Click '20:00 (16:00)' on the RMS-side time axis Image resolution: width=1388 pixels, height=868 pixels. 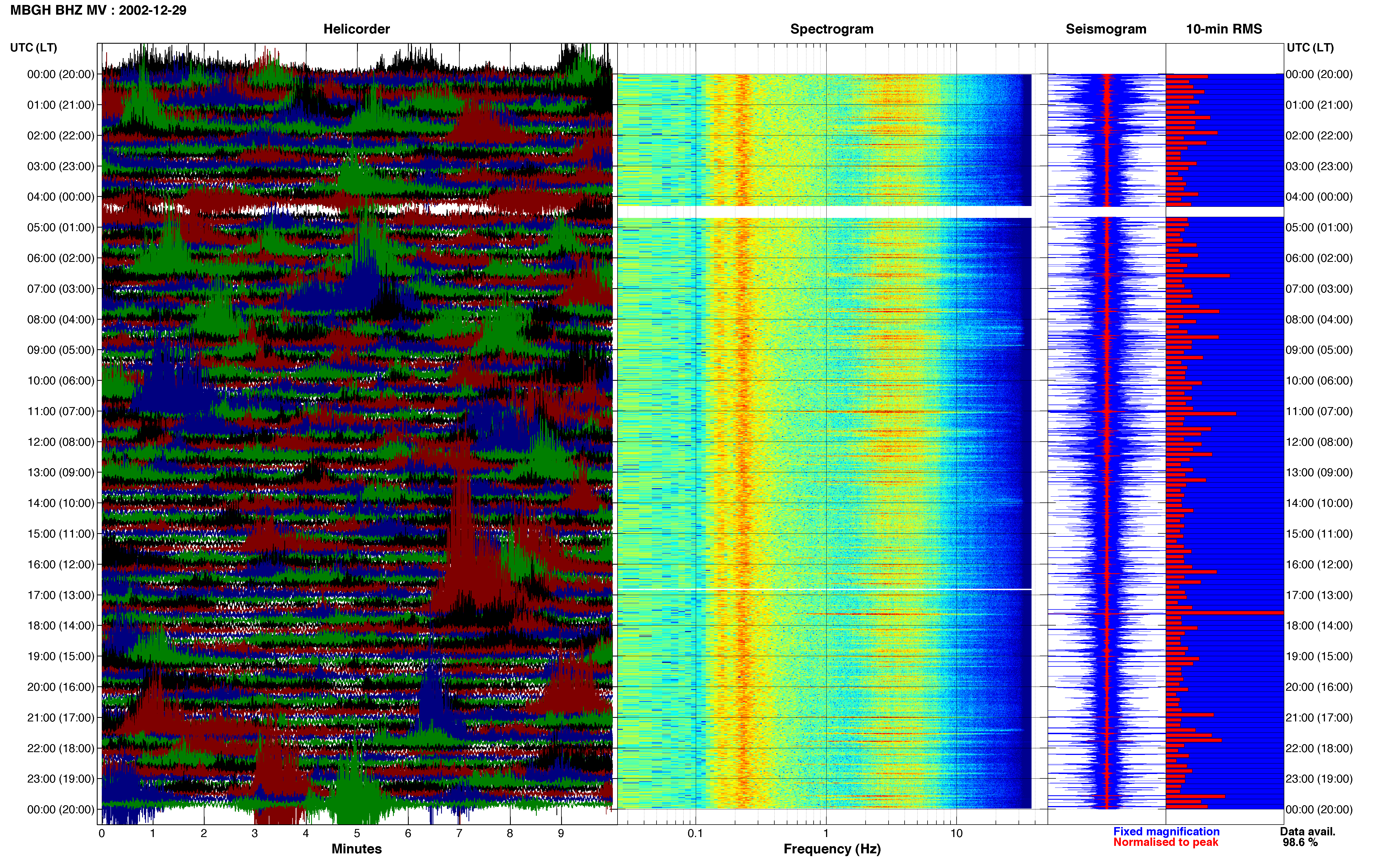[x=1319, y=687]
